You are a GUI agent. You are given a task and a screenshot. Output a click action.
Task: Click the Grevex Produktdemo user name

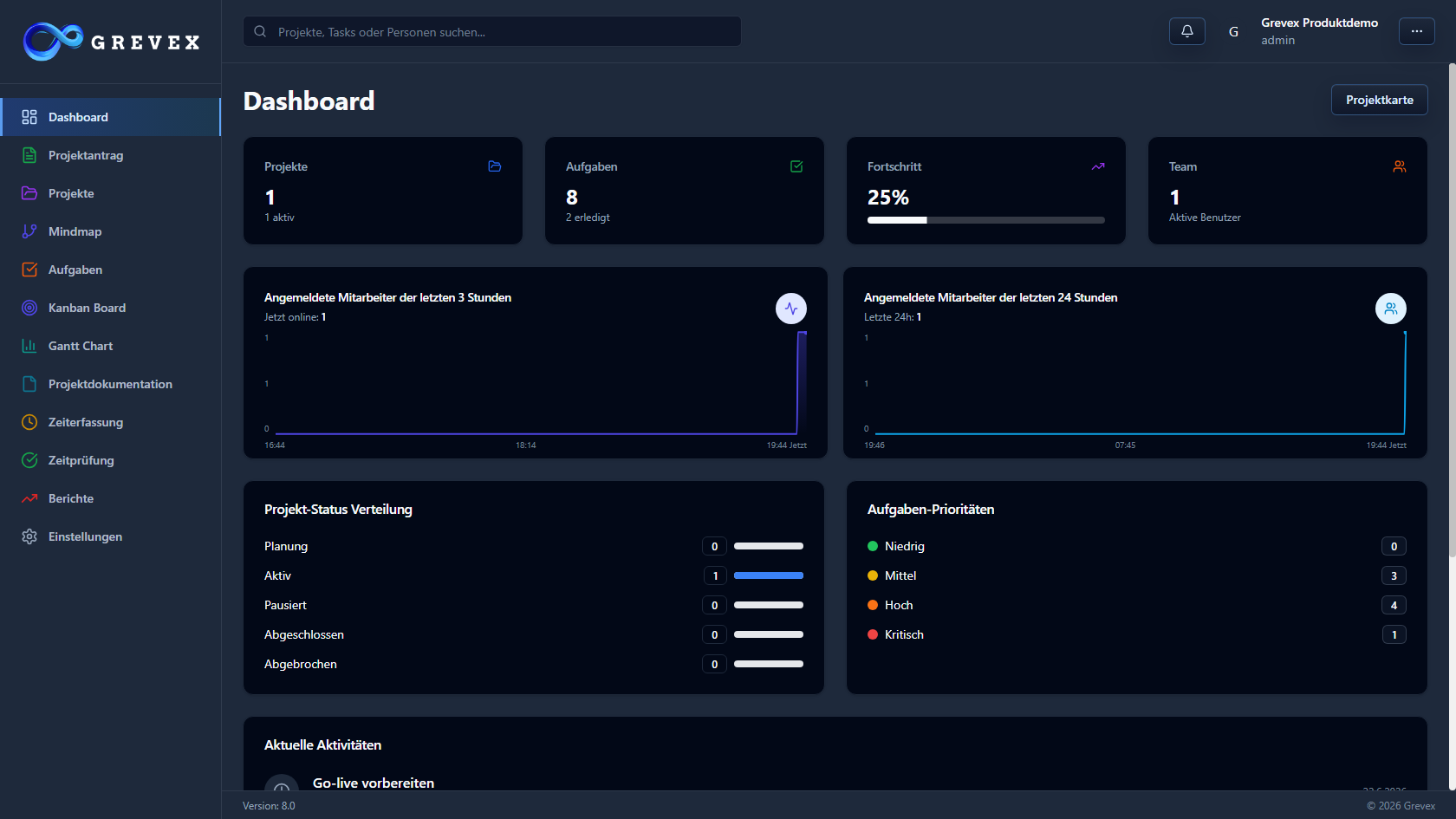pyautogui.click(x=1319, y=23)
